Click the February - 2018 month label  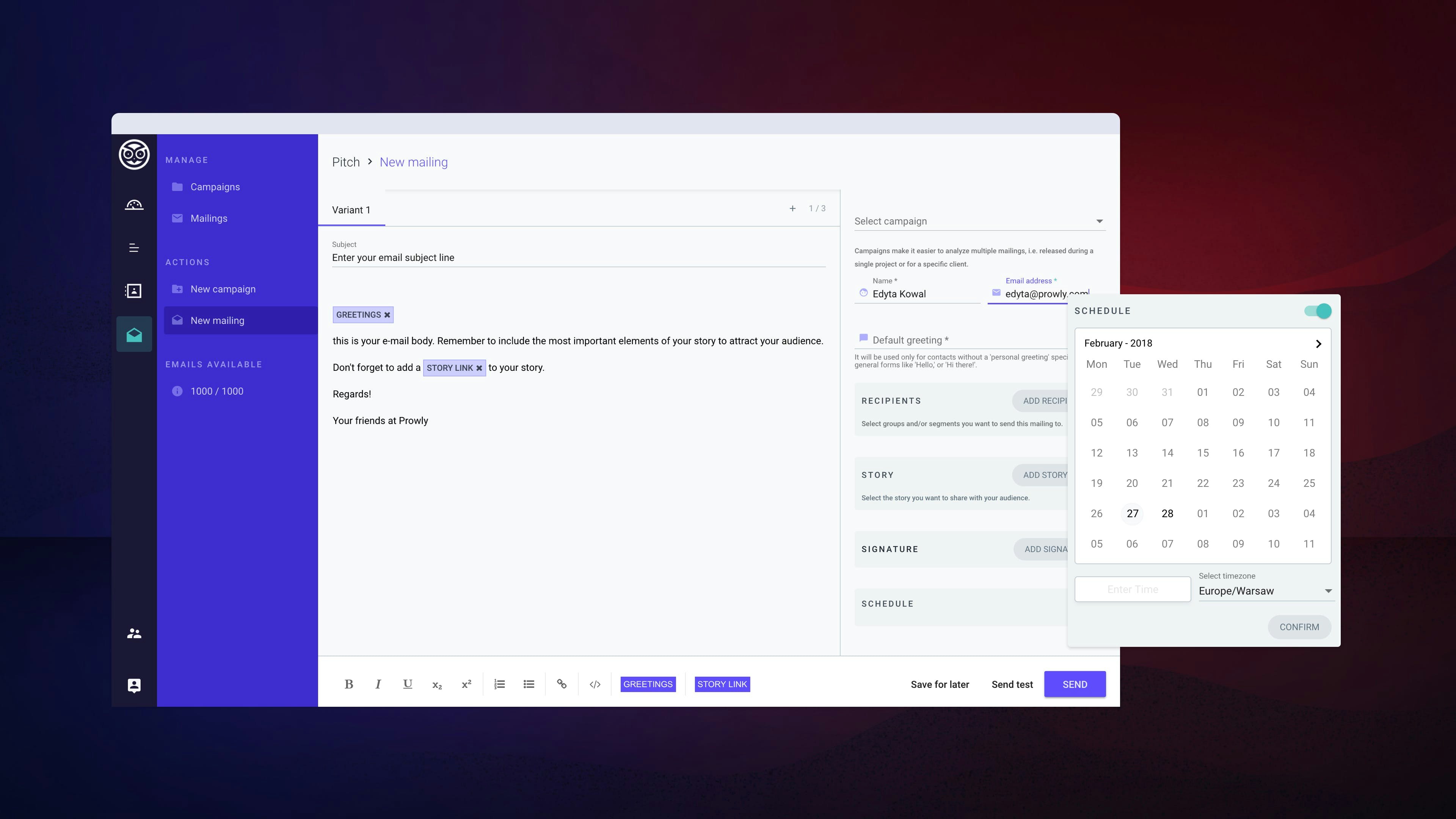[1118, 344]
